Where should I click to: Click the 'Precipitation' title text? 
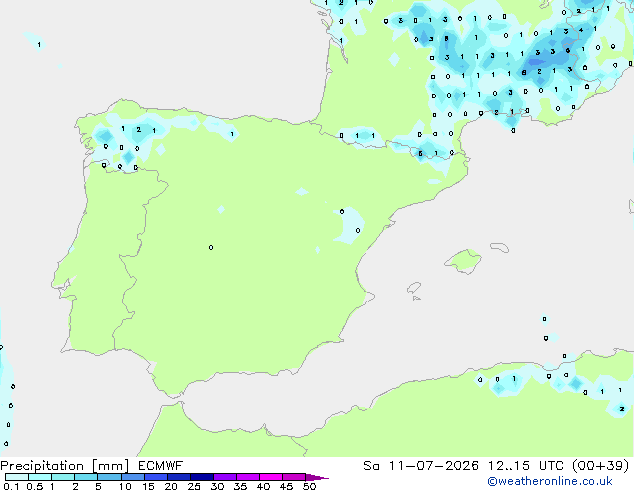[x=42, y=466]
